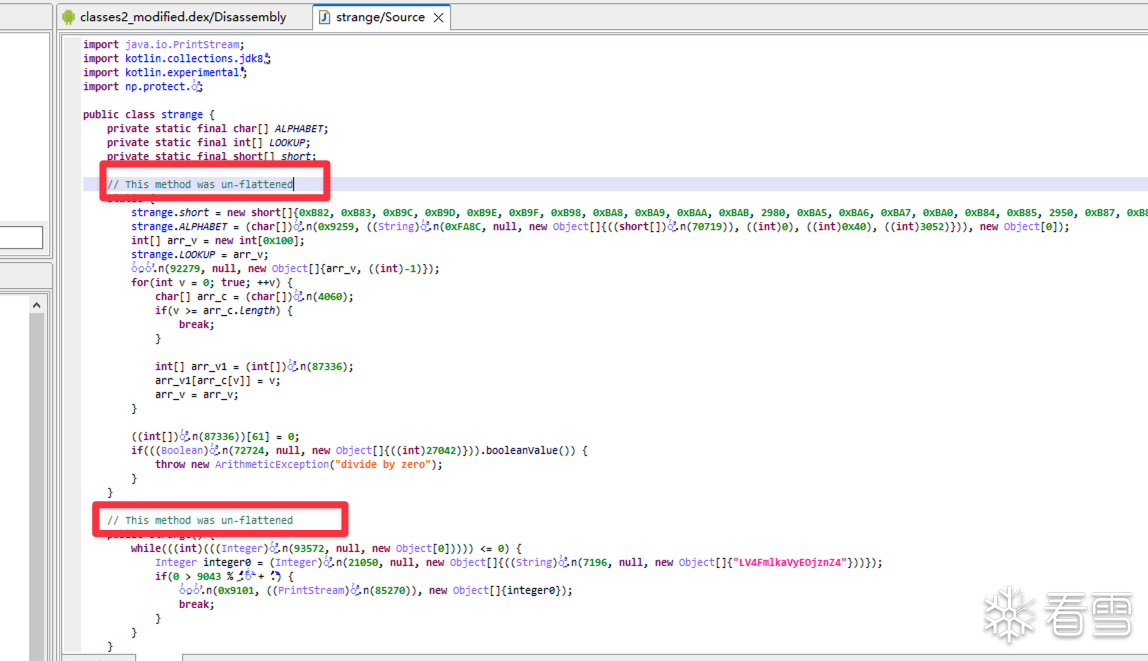1148x661 pixels.
Task: Click the 'Integer integer0' declaration
Action: click(203, 563)
